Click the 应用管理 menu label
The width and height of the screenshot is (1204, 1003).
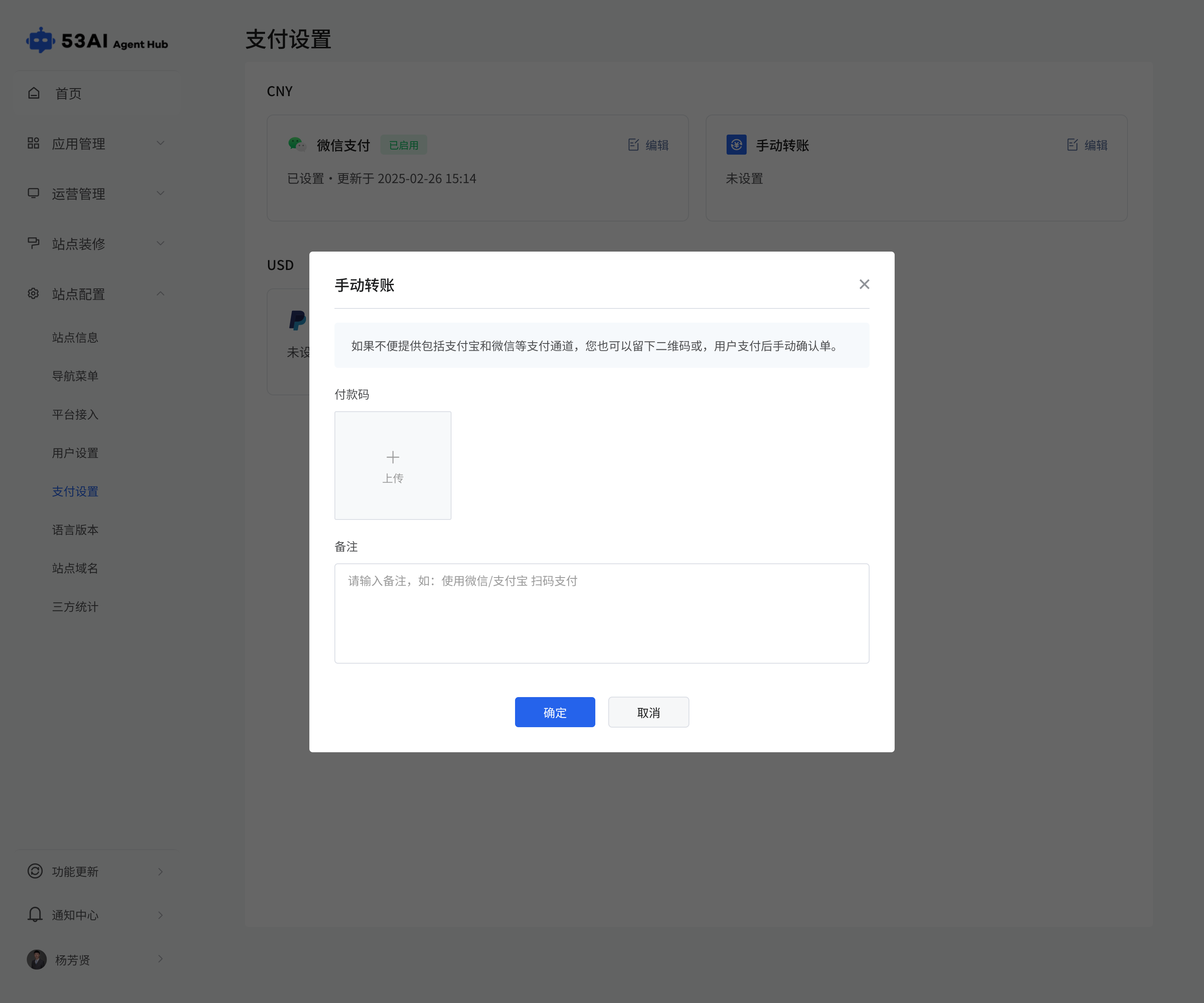(x=79, y=143)
